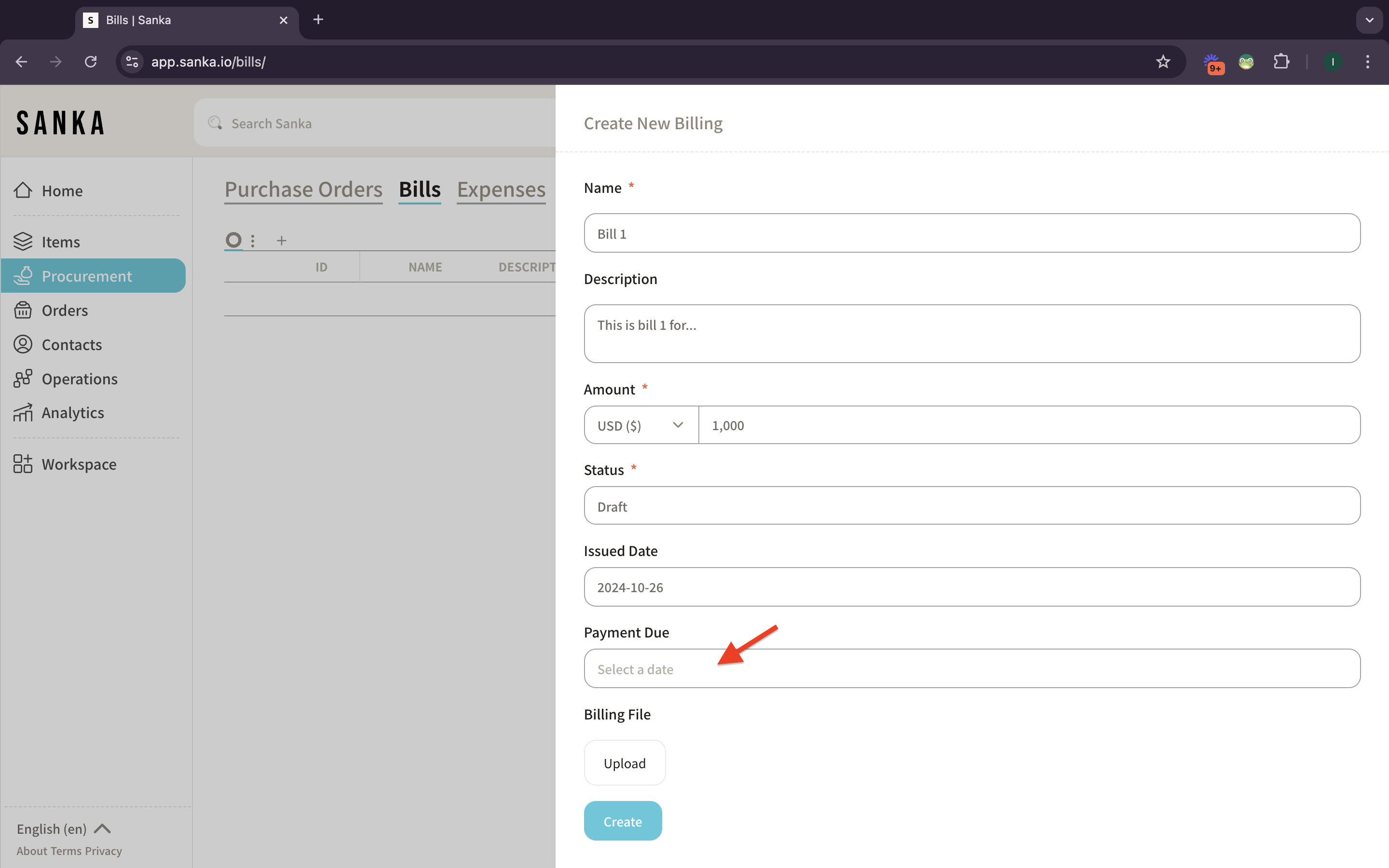The image size is (1389, 868).
Task: Click the view options three-dot icon
Action: [253, 241]
